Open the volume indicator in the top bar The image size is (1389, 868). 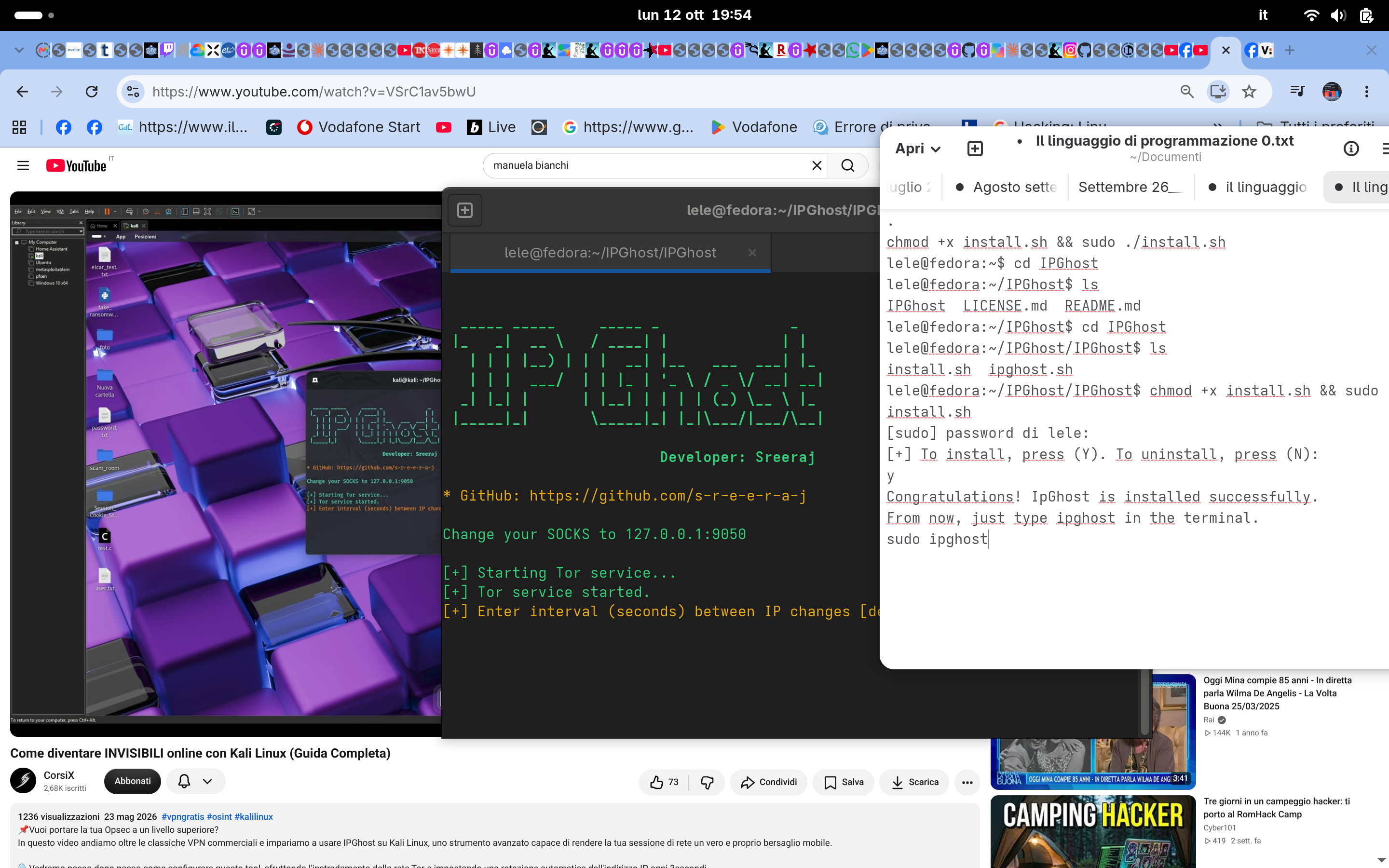(1338, 15)
